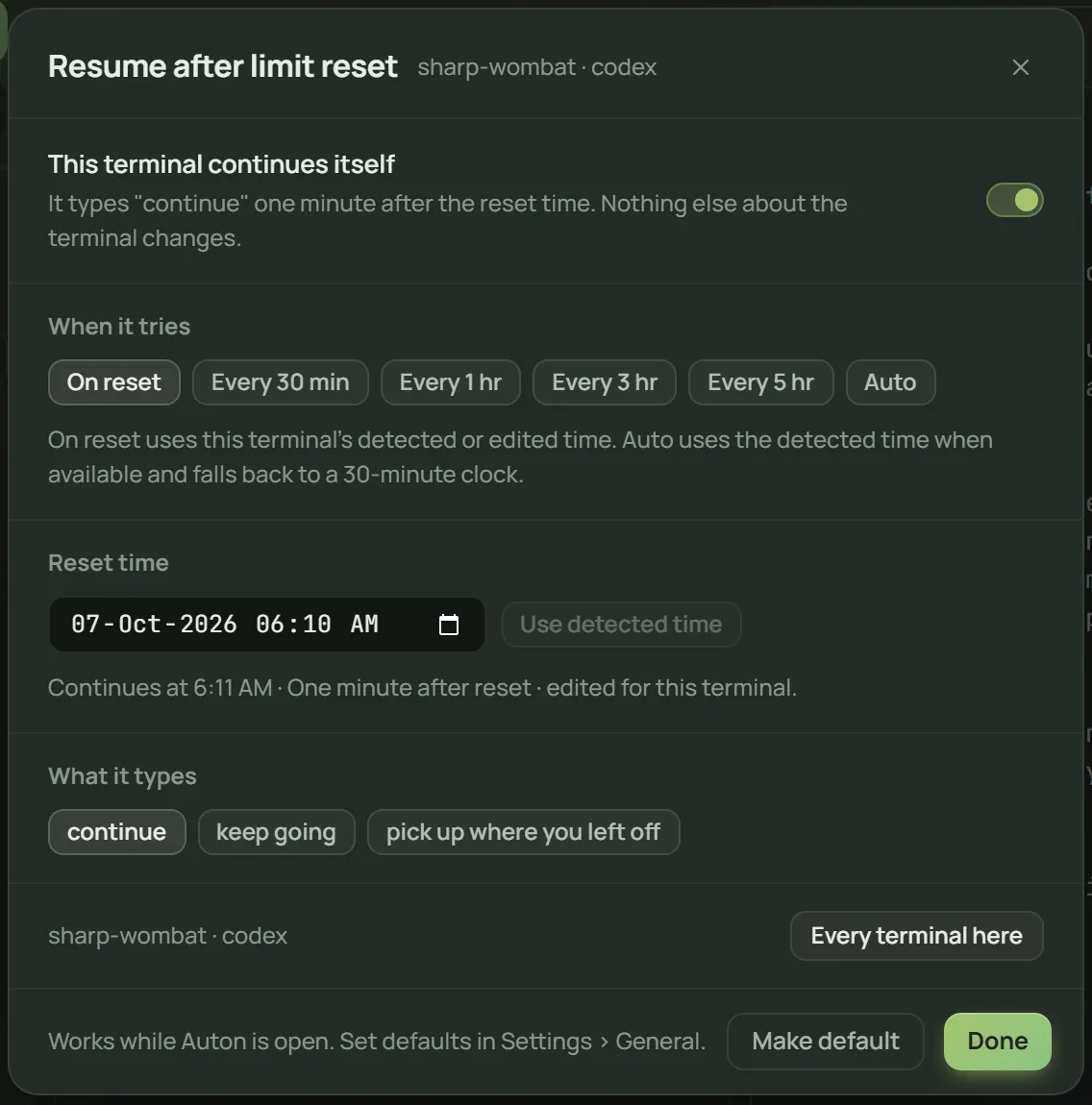The height and width of the screenshot is (1105, 1092).
Task: Click This terminal continues itself heading
Action: [x=221, y=164]
